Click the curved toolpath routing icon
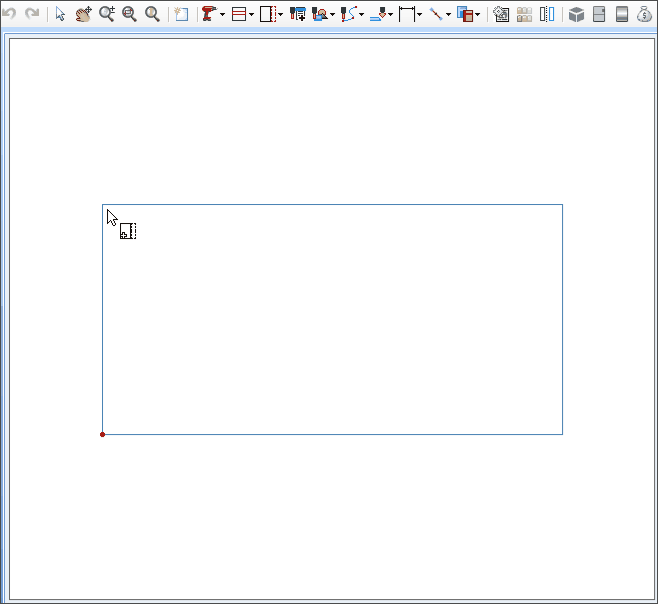 point(348,14)
